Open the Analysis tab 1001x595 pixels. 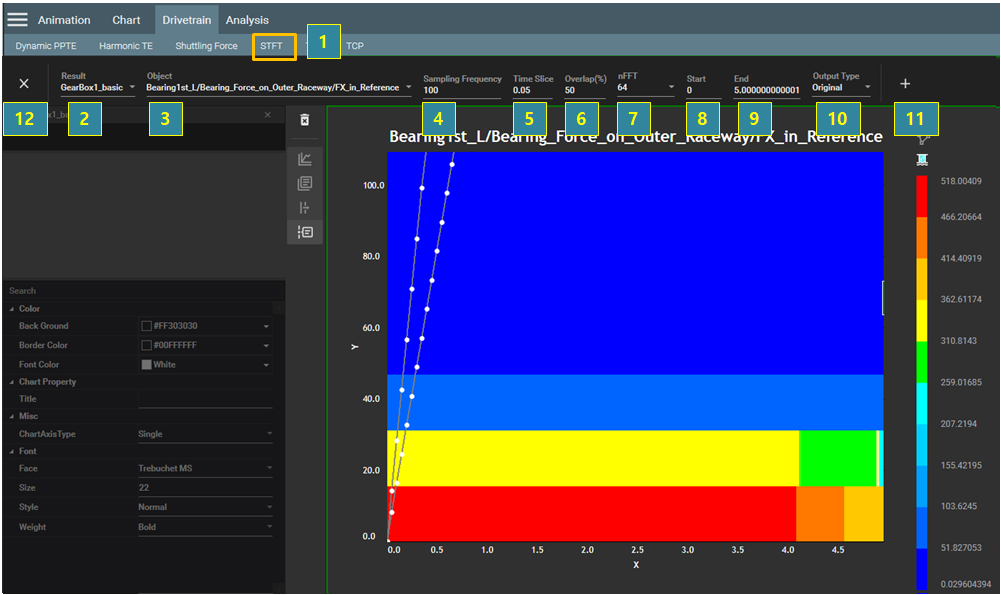click(x=247, y=20)
